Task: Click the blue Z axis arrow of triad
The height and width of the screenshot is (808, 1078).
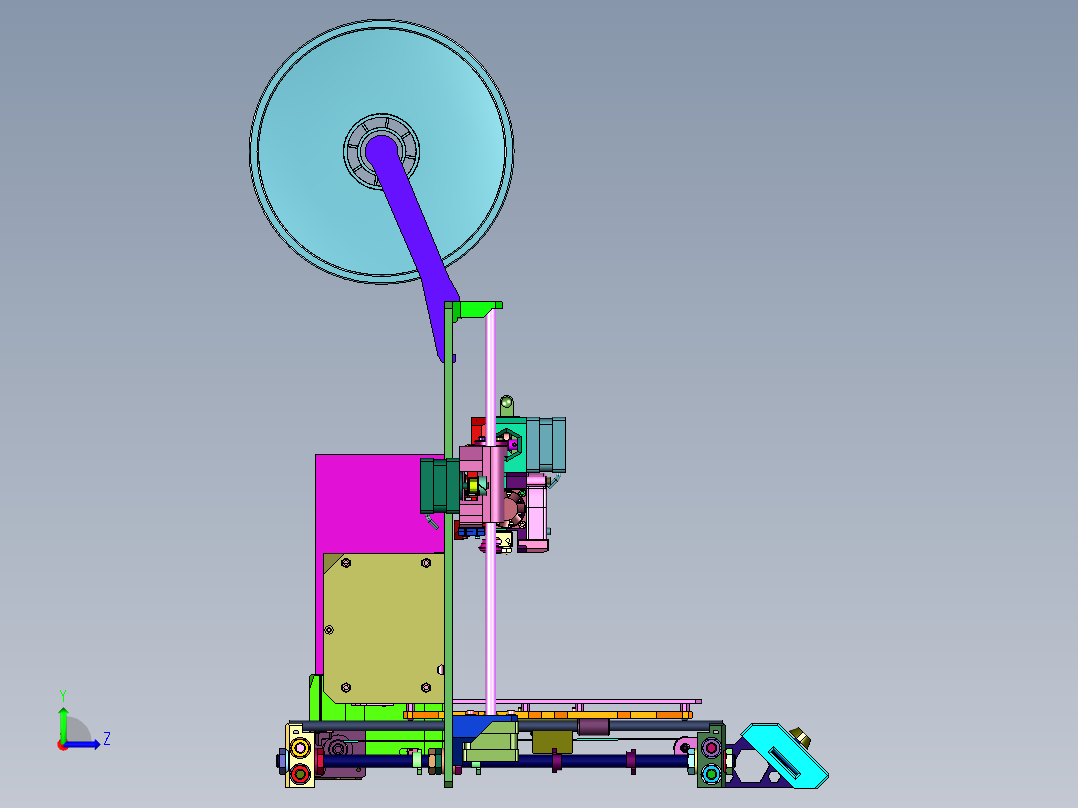Action: [84, 744]
